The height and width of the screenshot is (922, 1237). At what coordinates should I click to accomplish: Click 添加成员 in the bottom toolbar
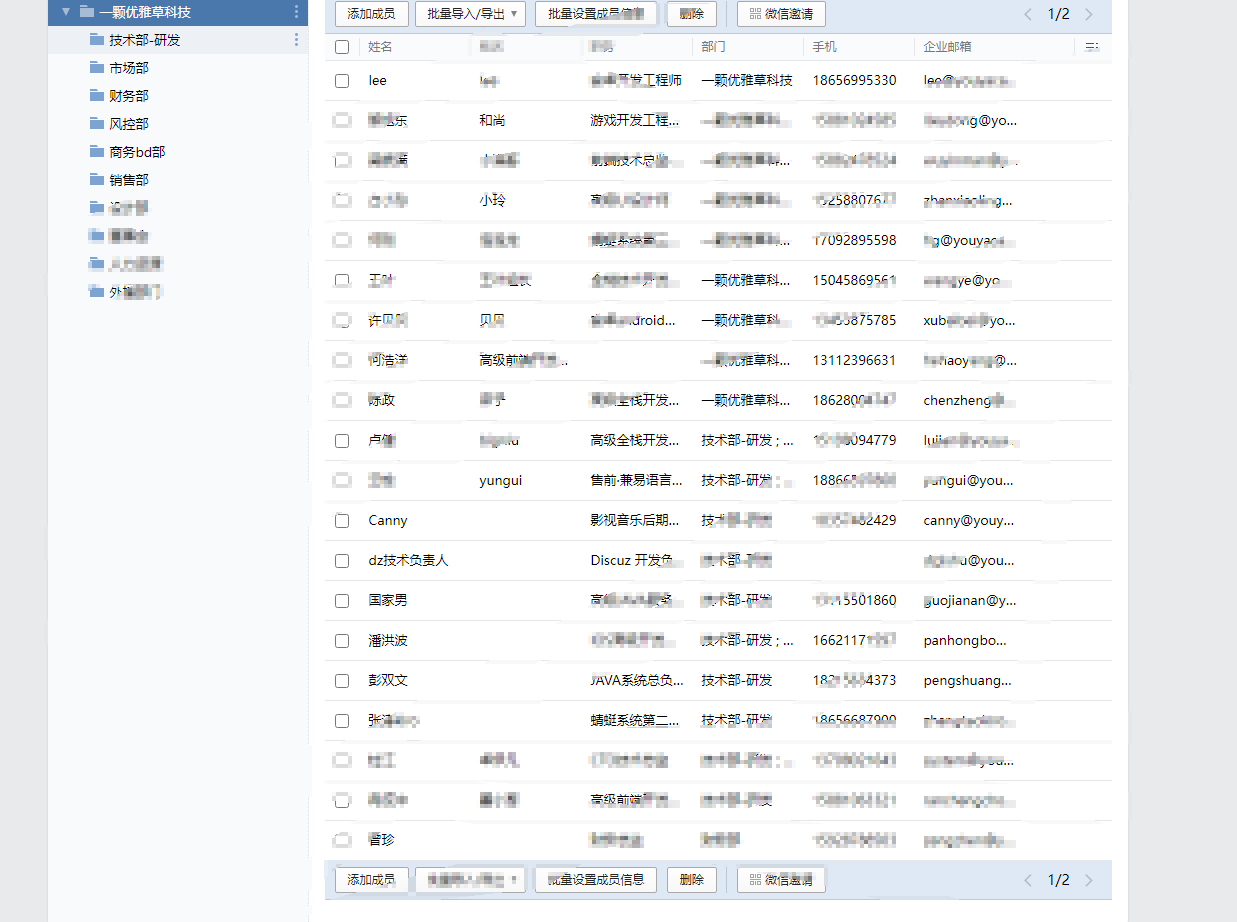[371, 880]
